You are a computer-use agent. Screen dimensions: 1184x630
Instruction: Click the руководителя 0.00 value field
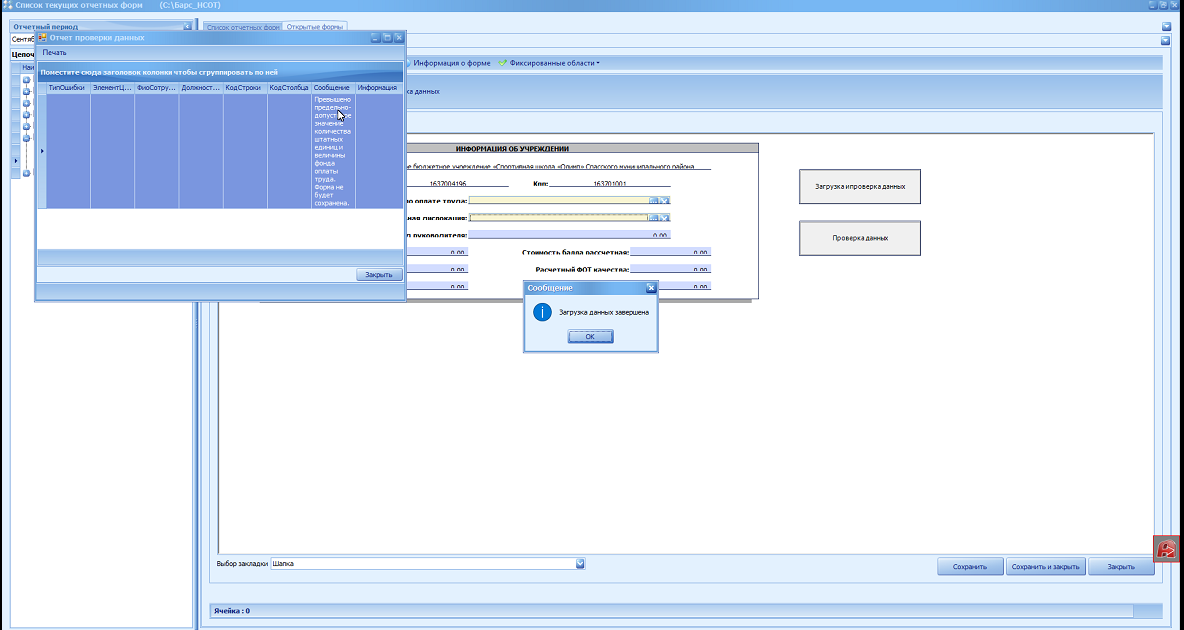coord(569,235)
